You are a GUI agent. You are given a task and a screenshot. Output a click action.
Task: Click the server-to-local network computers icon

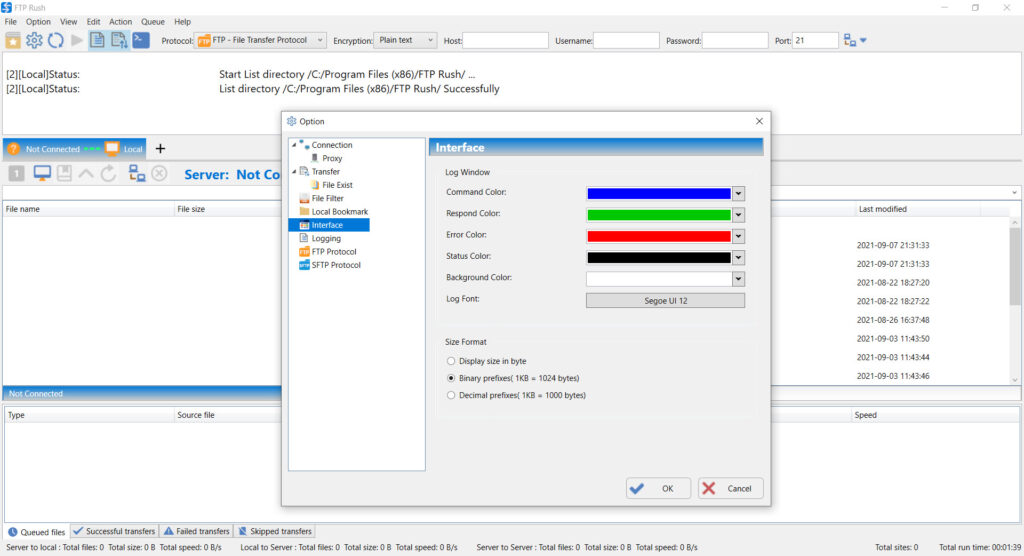[136, 173]
